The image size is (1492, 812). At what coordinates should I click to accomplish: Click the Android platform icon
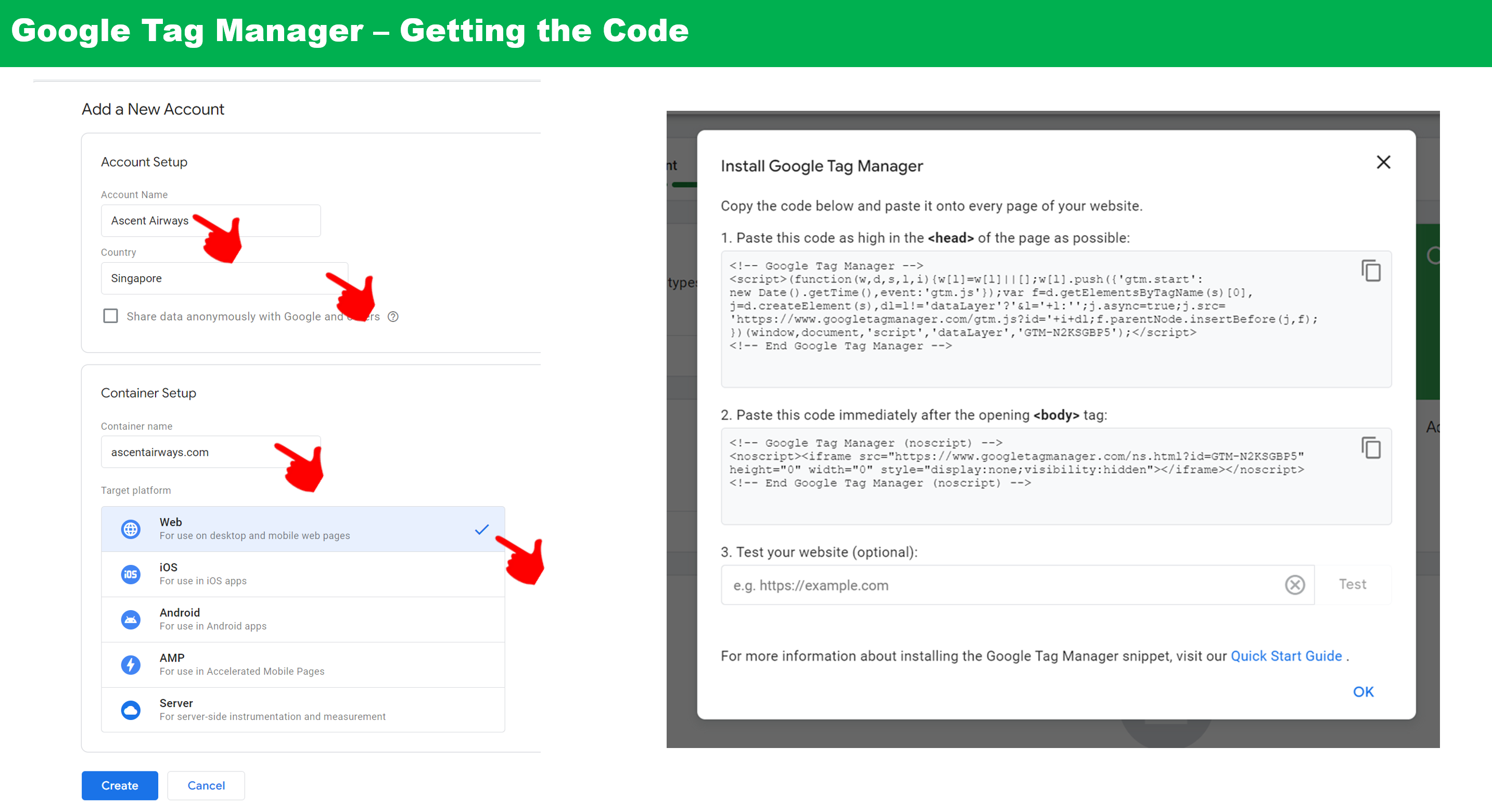pyautogui.click(x=131, y=619)
